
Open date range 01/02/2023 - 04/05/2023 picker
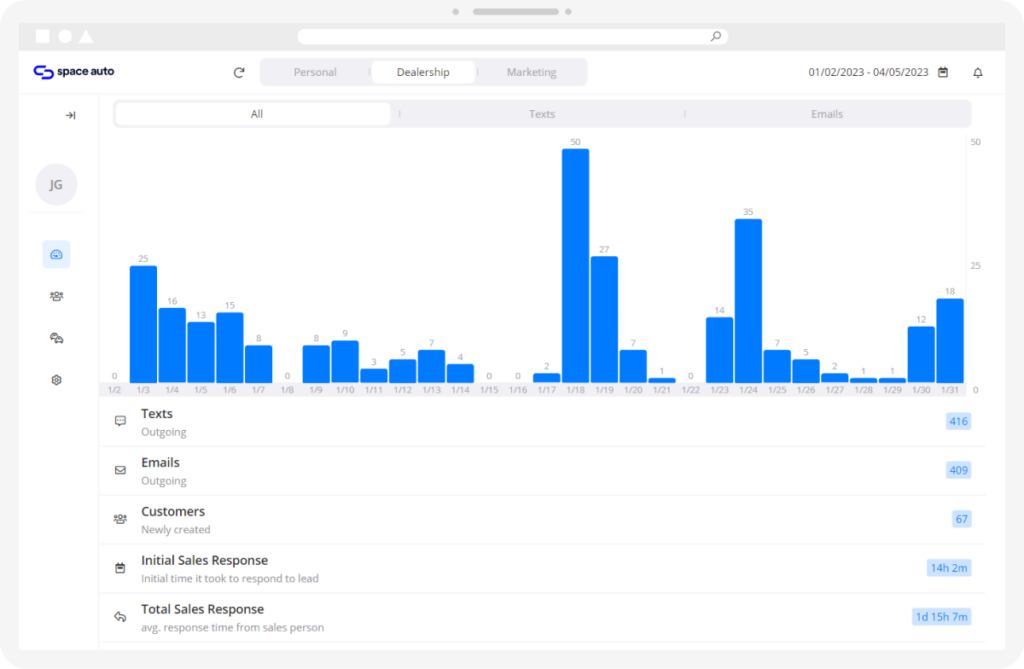(x=869, y=73)
